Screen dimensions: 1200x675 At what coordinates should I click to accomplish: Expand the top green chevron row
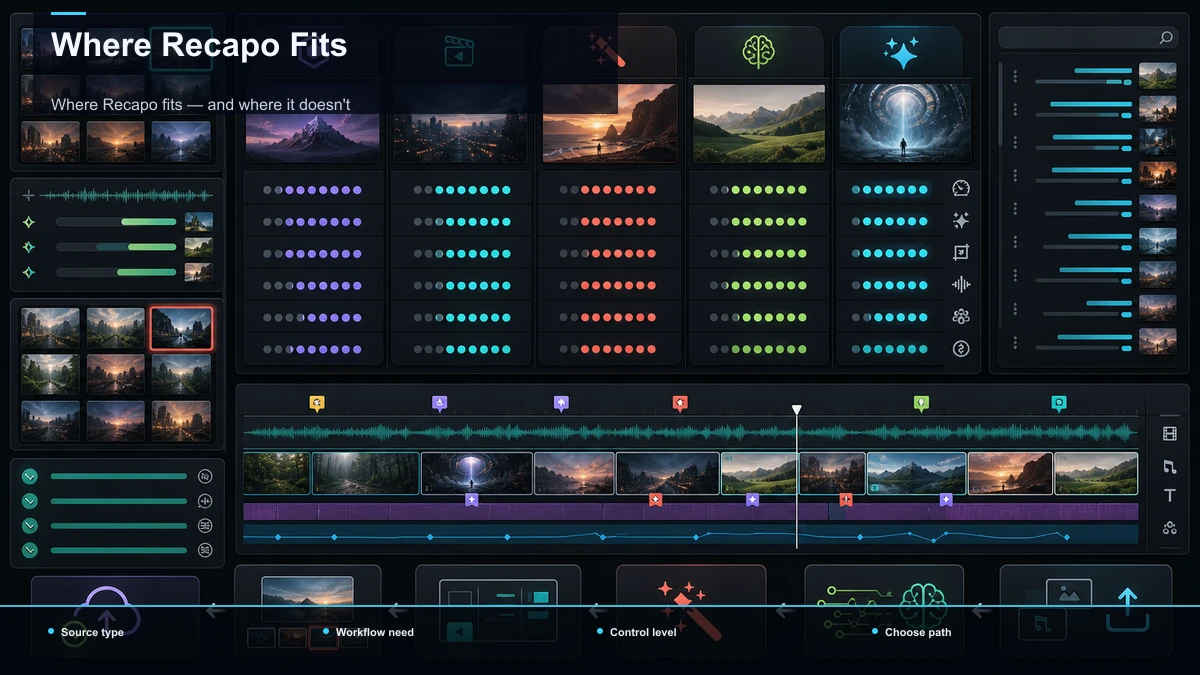(x=30, y=477)
